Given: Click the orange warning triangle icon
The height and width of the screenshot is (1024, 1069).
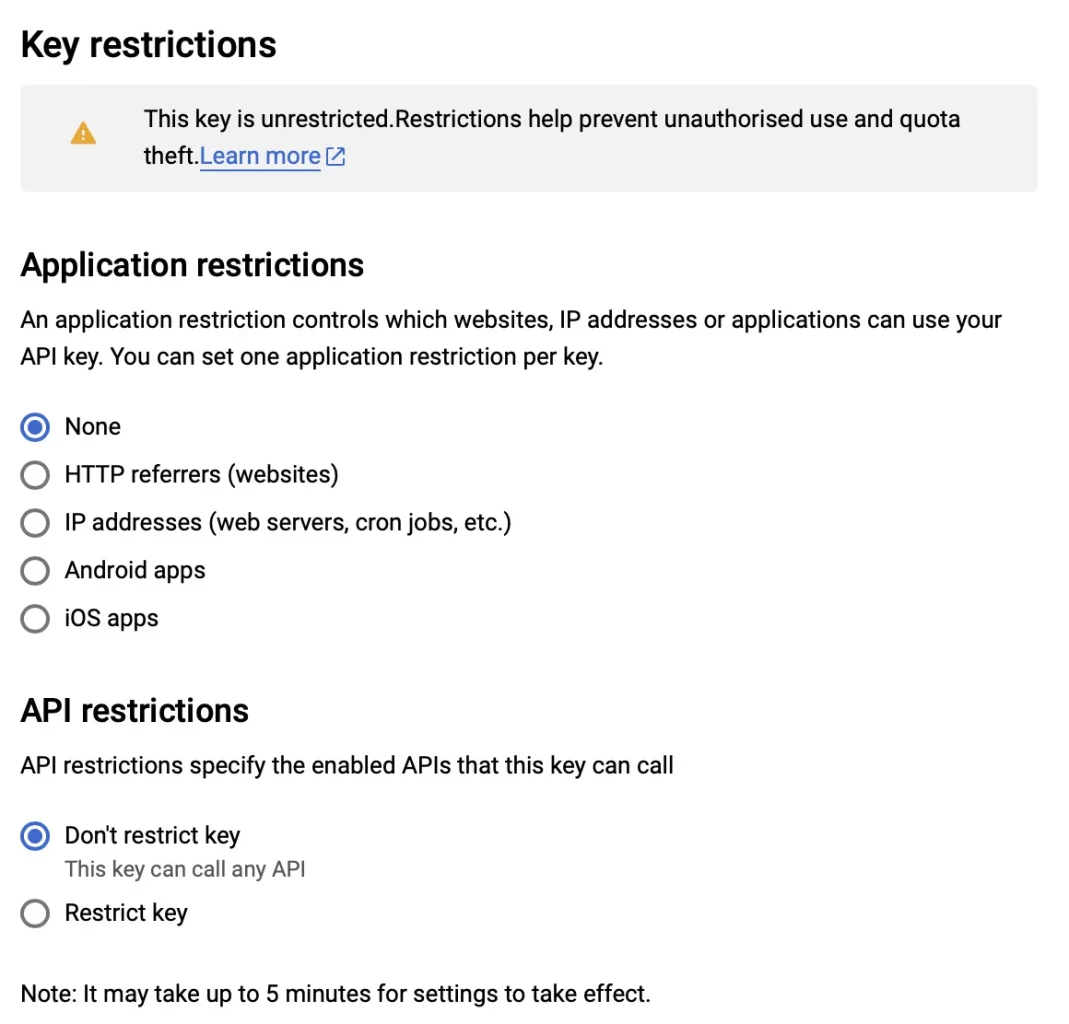Looking at the screenshot, I should 83,134.
